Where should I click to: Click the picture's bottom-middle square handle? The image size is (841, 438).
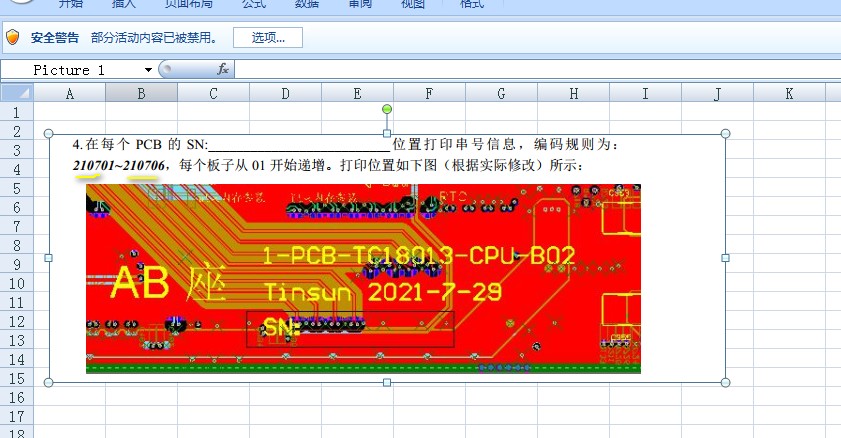click(x=387, y=382)
